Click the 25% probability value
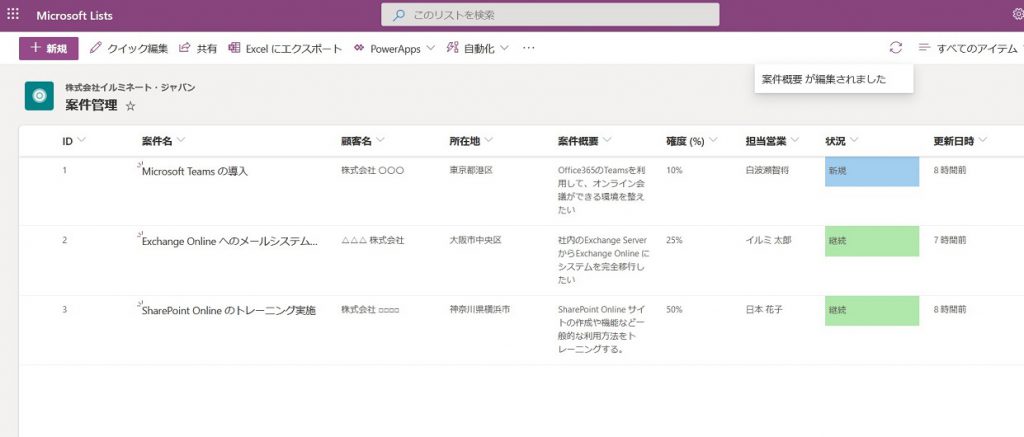The width and height of the screenshot is (1024, 437). [674, 240]
